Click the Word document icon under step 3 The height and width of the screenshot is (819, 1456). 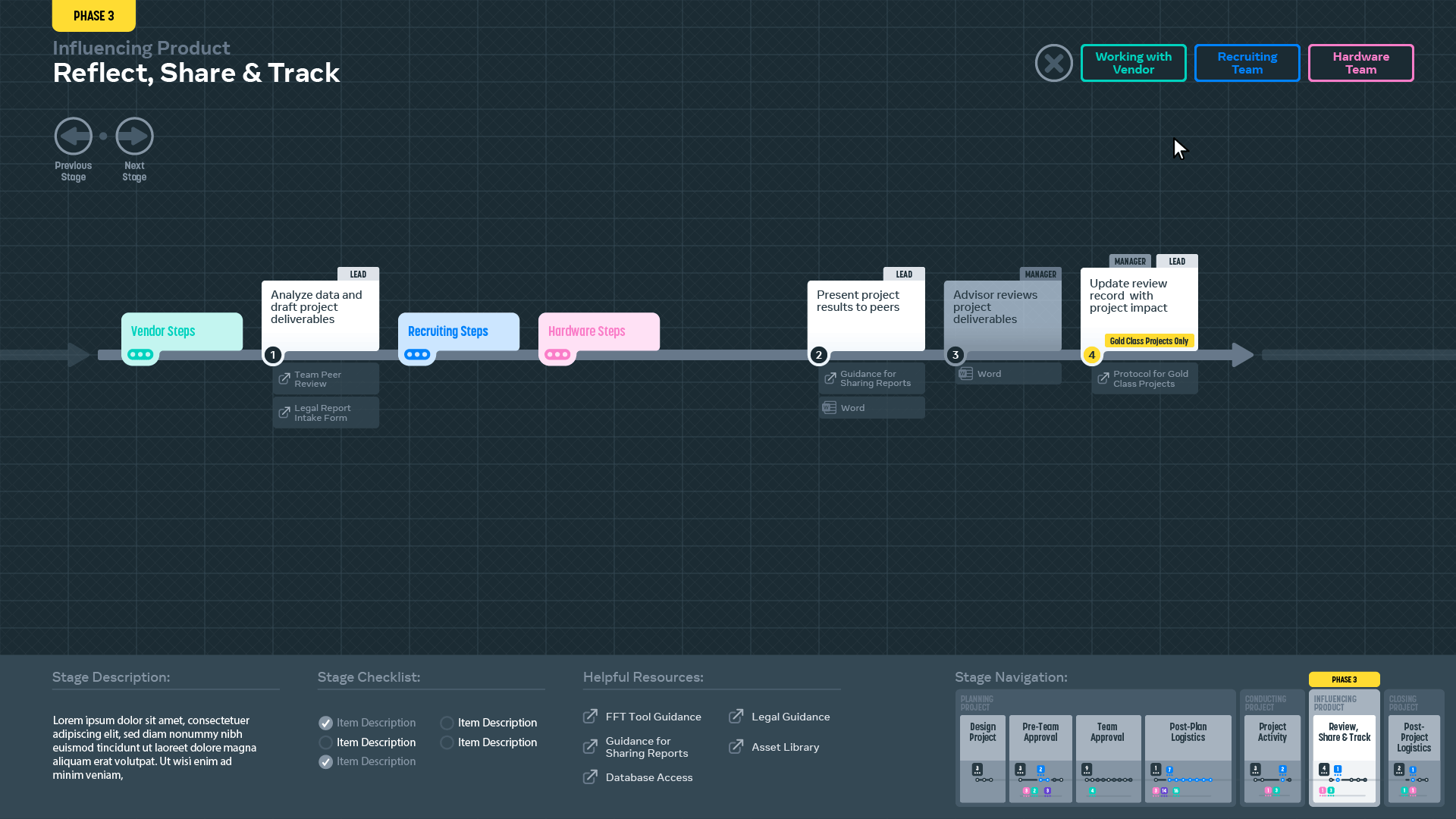(x=965, y=374)
